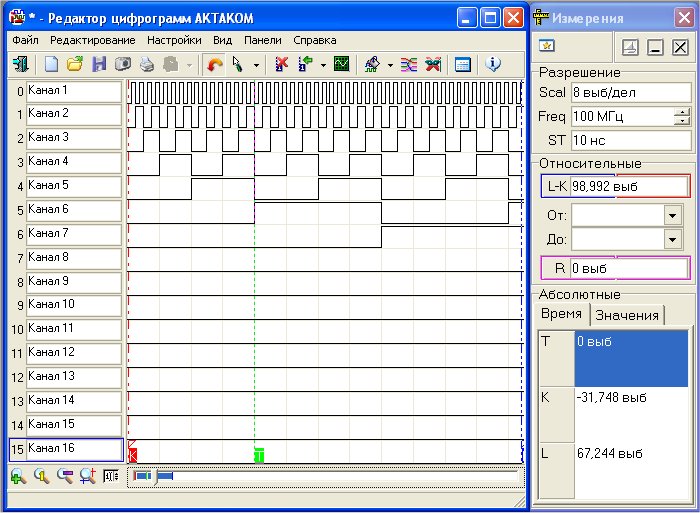Click the zoom in magnifier icon
The height and width of the screenshot is (513, 700).
[x=18, y=476]
